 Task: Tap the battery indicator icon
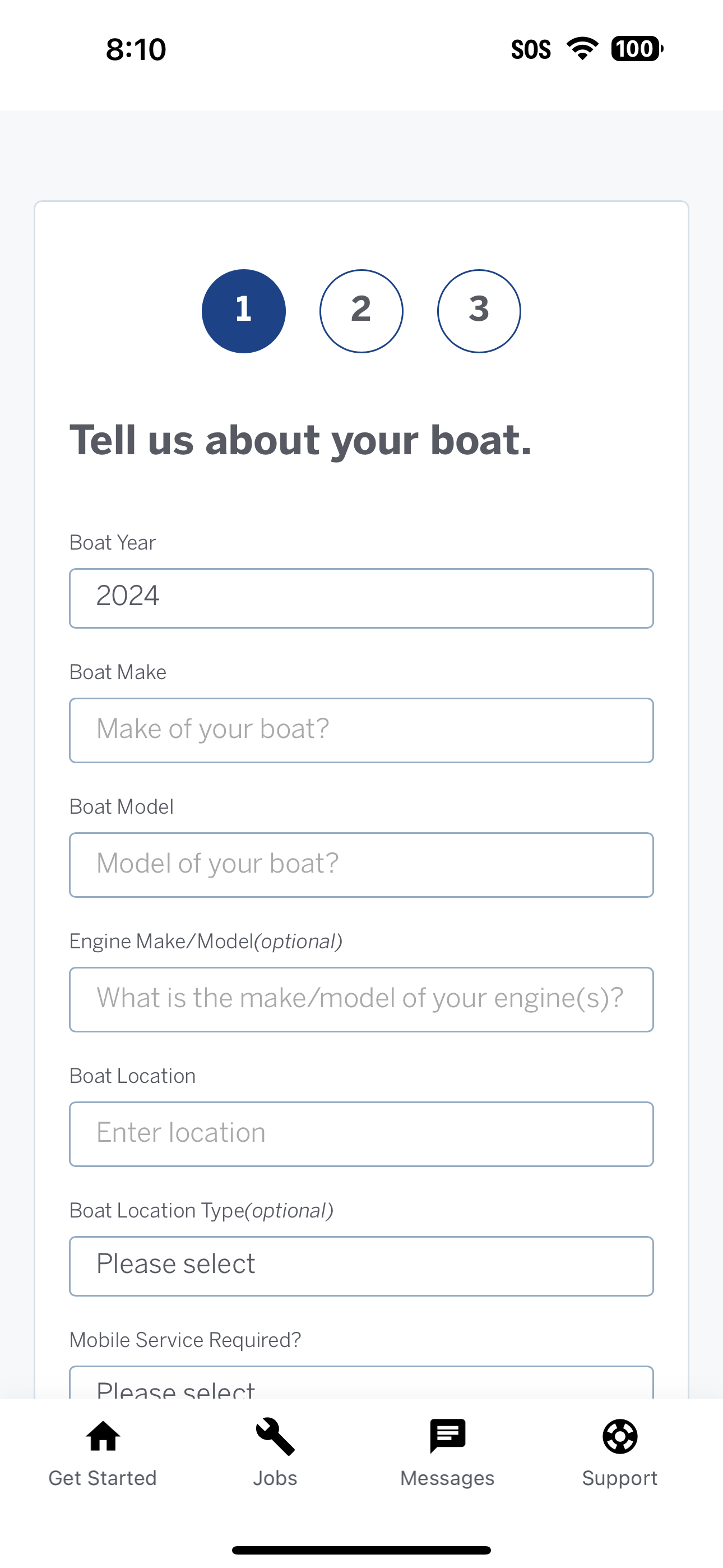click(x=637, y=49)
